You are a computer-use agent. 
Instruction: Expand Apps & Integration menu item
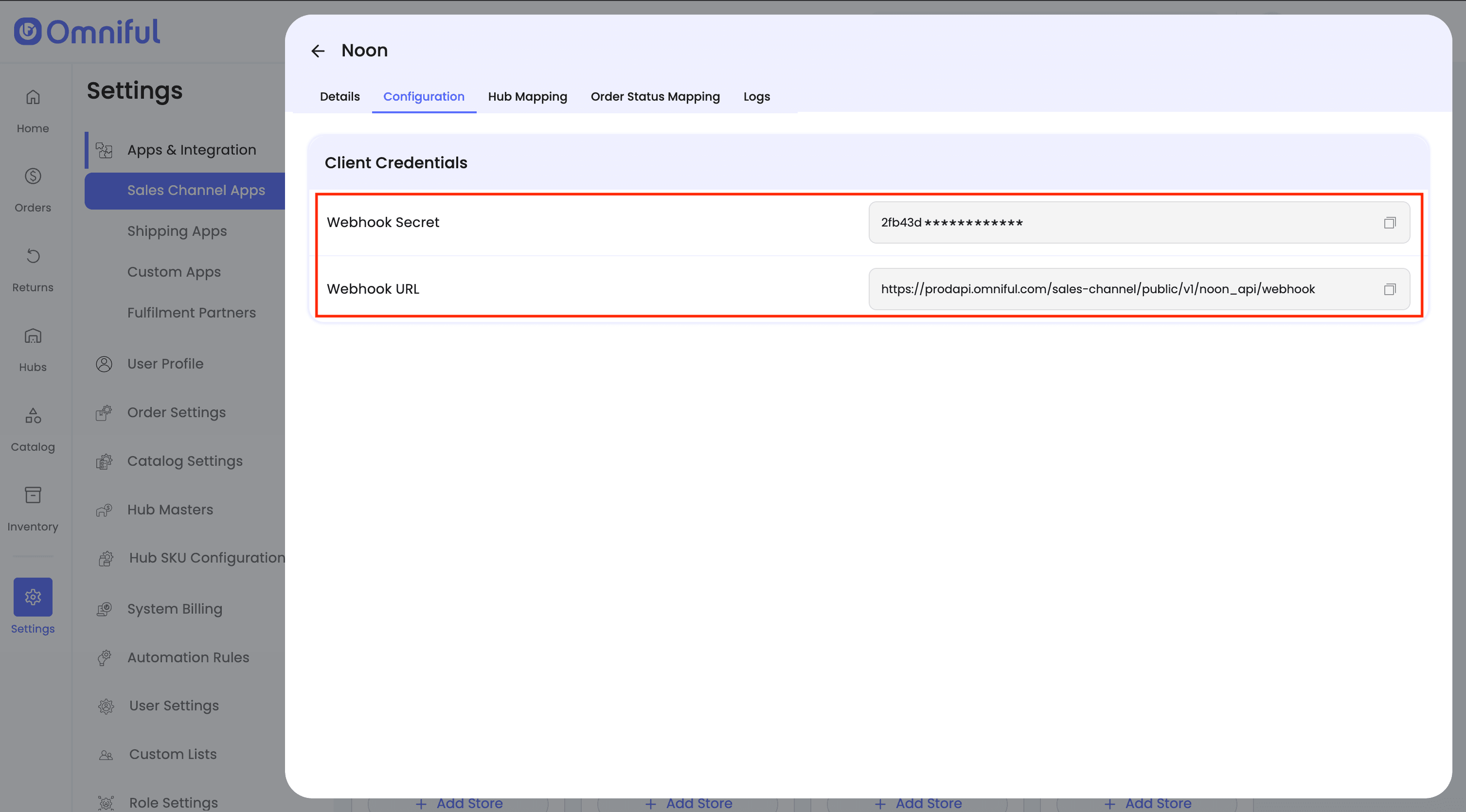tap(192, 150)
